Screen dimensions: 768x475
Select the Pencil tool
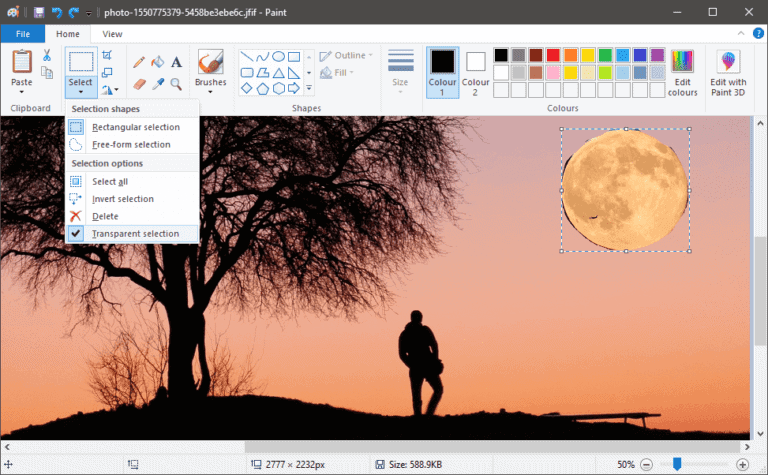click(139, 62)
